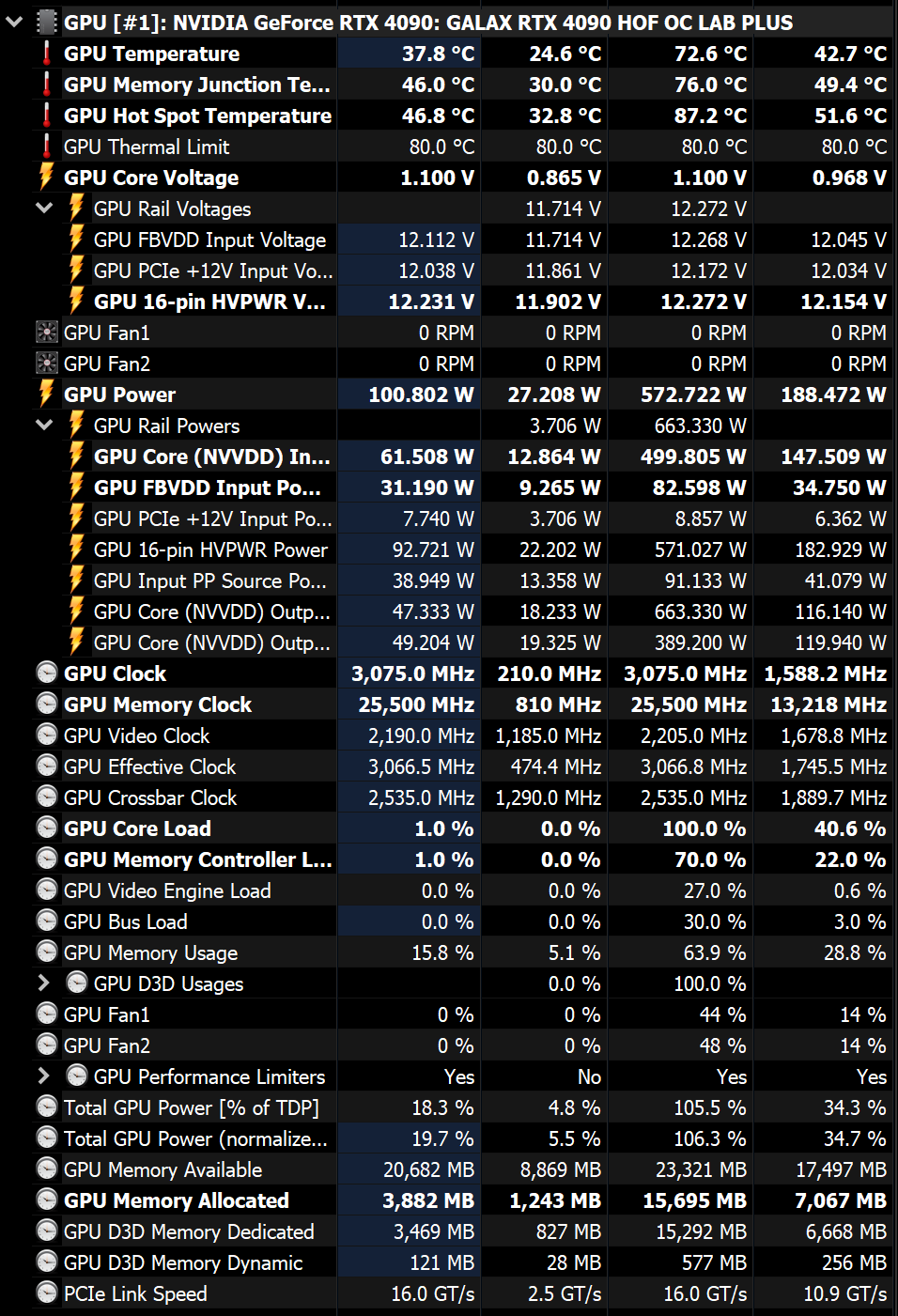
Task: Click the 37.8 °C current GPU Temperature value
Action: 438,54
